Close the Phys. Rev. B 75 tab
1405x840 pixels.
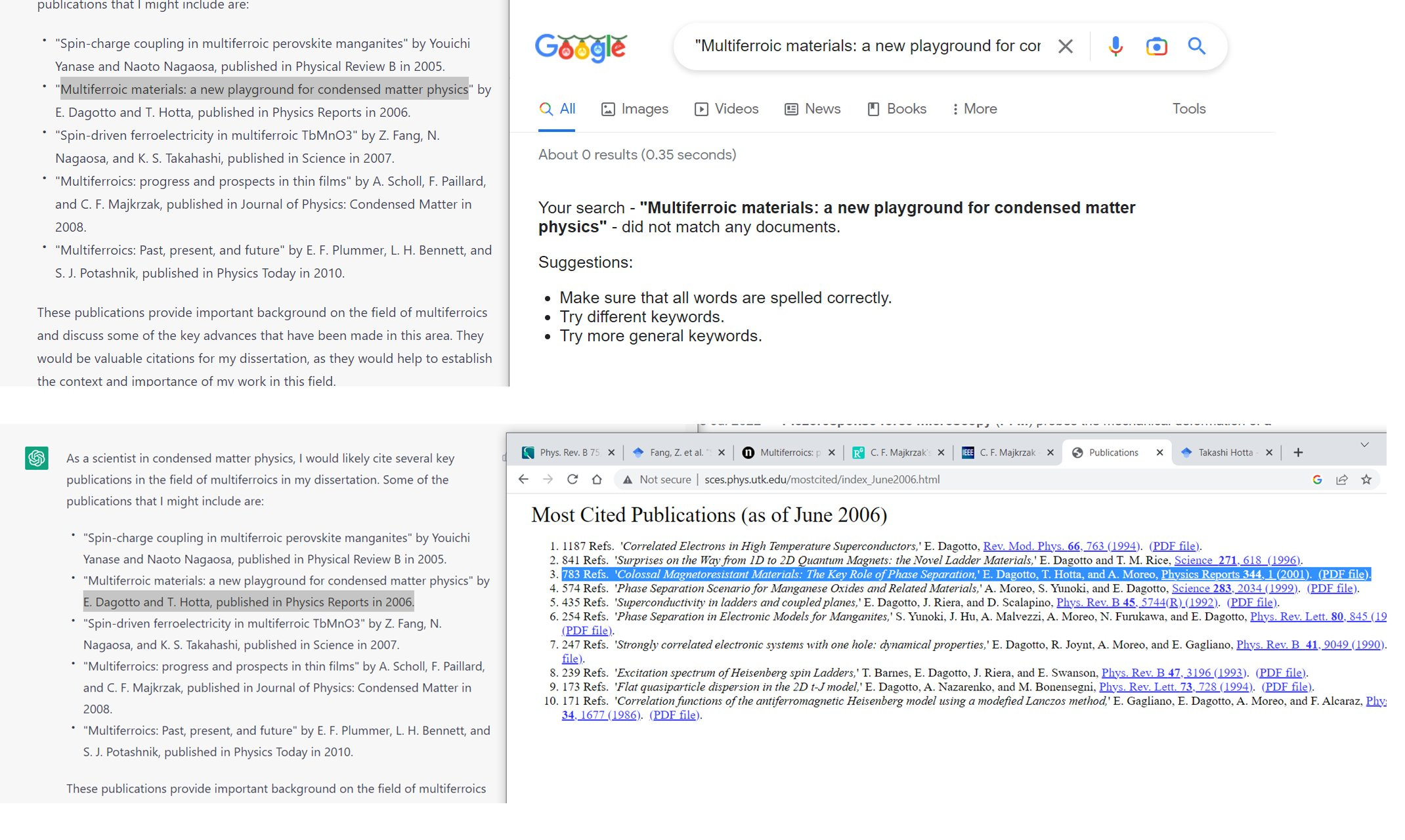pos(611,453)
